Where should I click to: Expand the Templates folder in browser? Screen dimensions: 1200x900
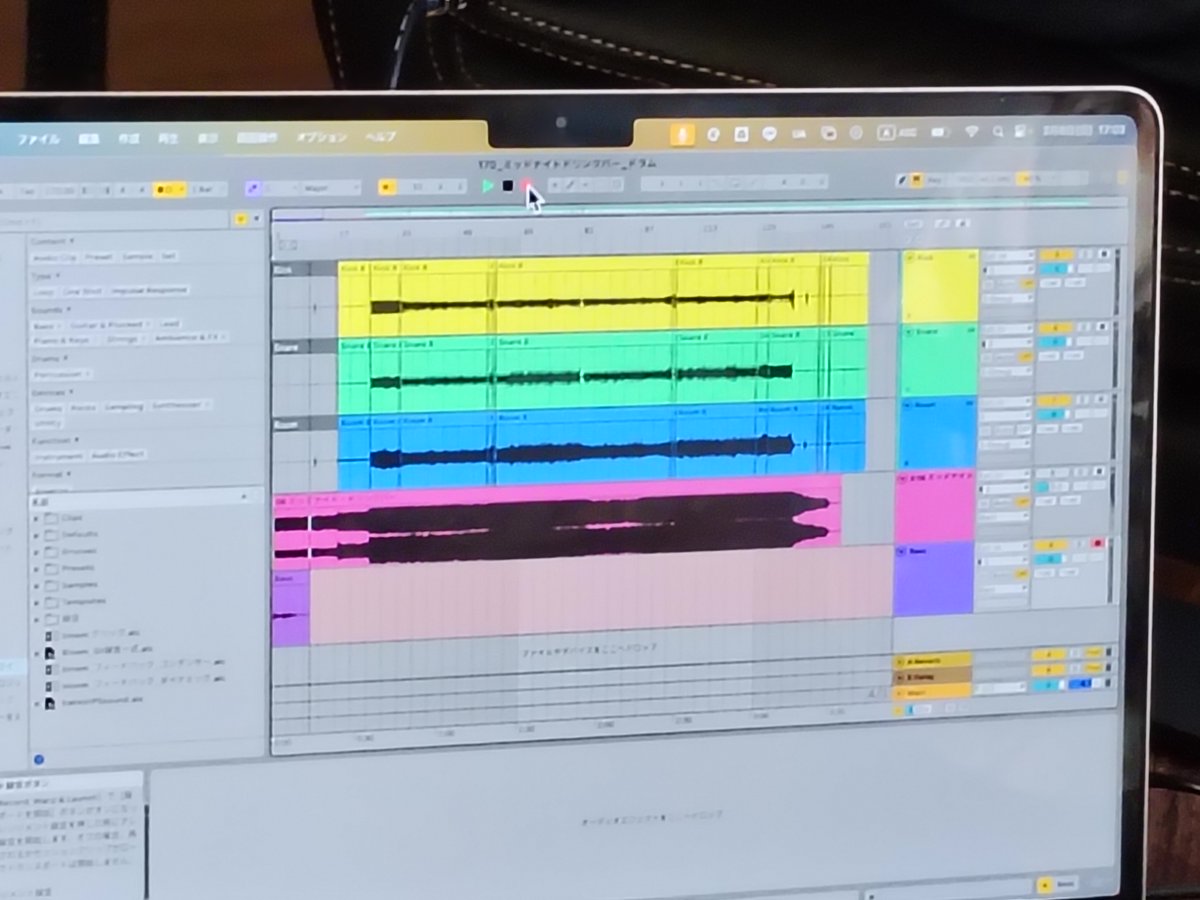(37, 602)
